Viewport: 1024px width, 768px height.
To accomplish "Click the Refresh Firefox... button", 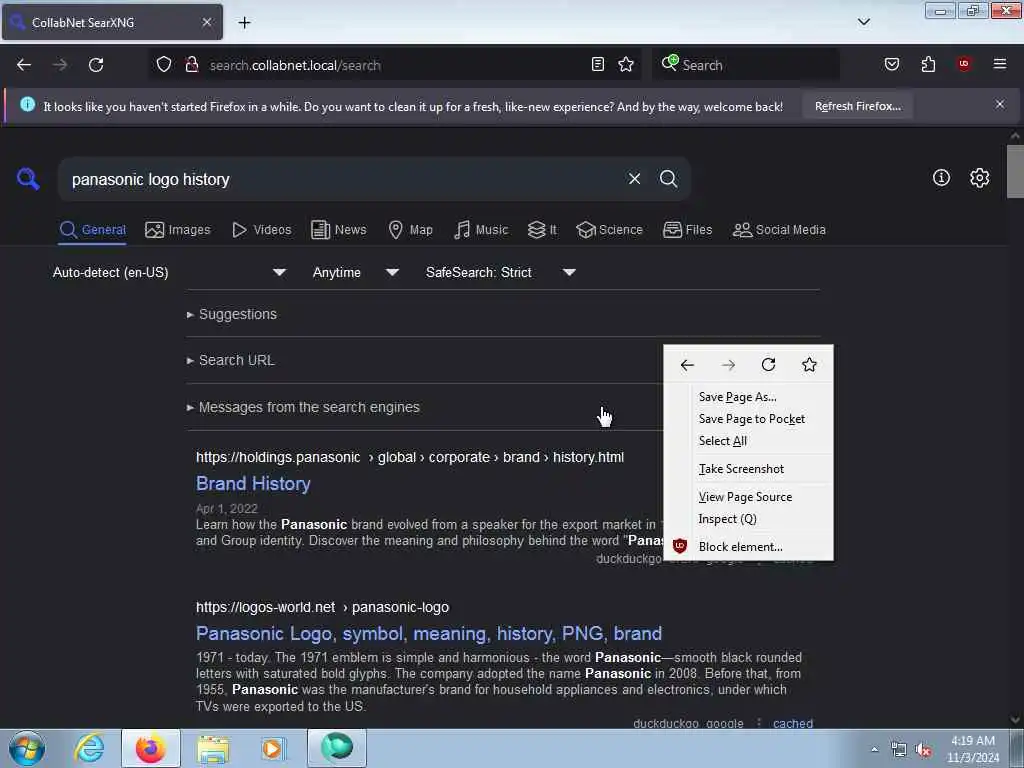I will coord(857,106).
